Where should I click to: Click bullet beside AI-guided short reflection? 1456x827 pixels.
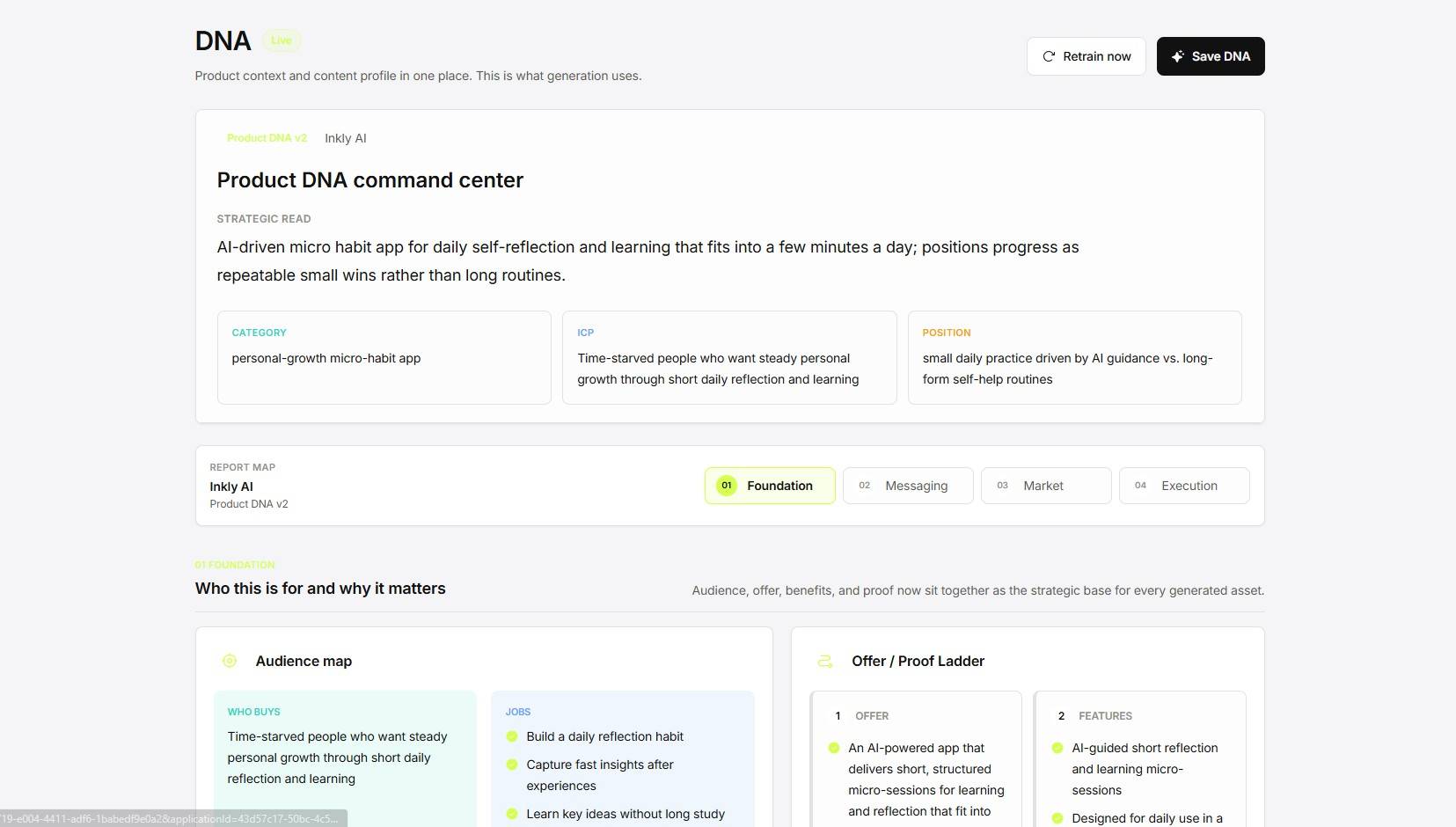pyautogui.click(x=1057, y=748)
